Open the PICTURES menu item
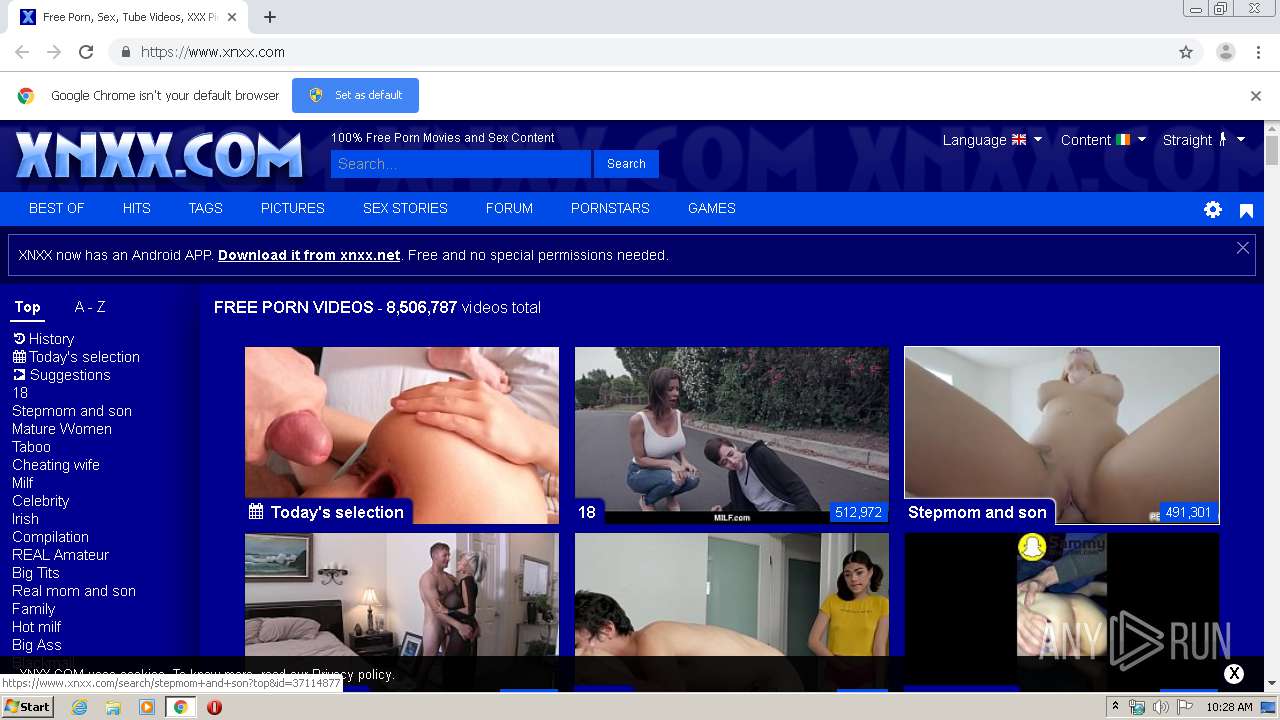 (293, 209)
